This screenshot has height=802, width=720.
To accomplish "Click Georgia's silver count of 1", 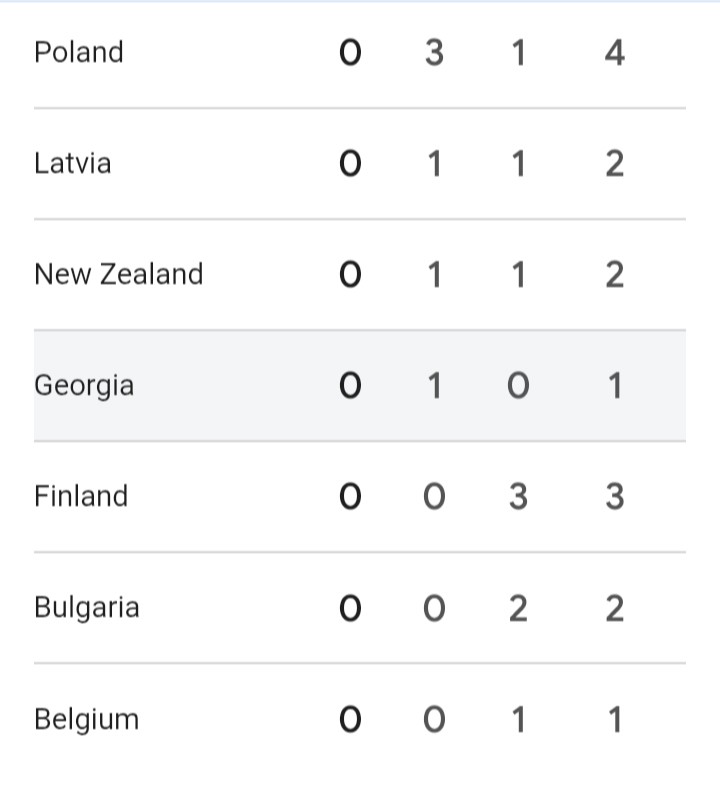I will click(433, 386).
